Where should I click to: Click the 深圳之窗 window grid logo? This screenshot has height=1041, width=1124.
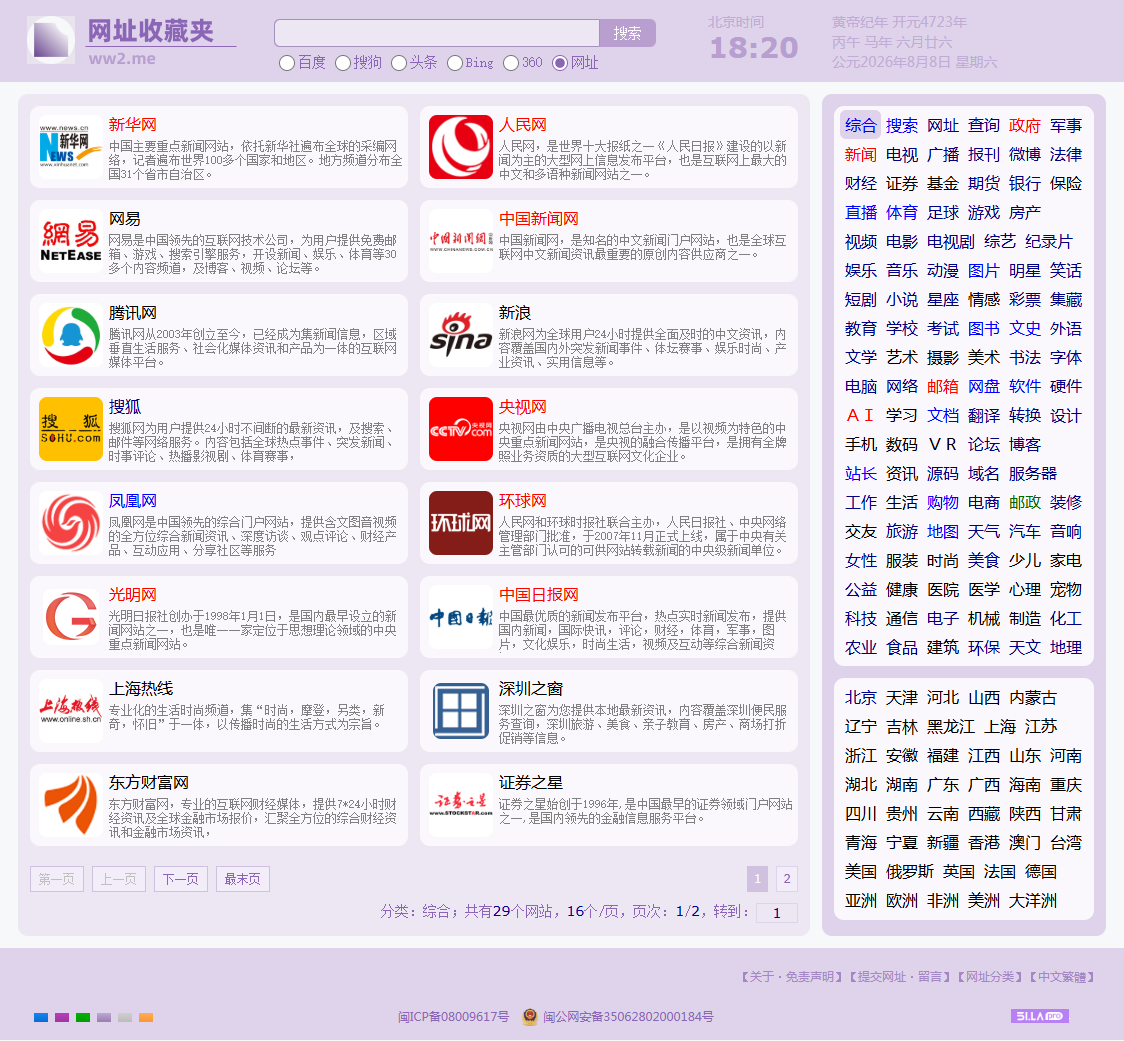pos(461,710)
